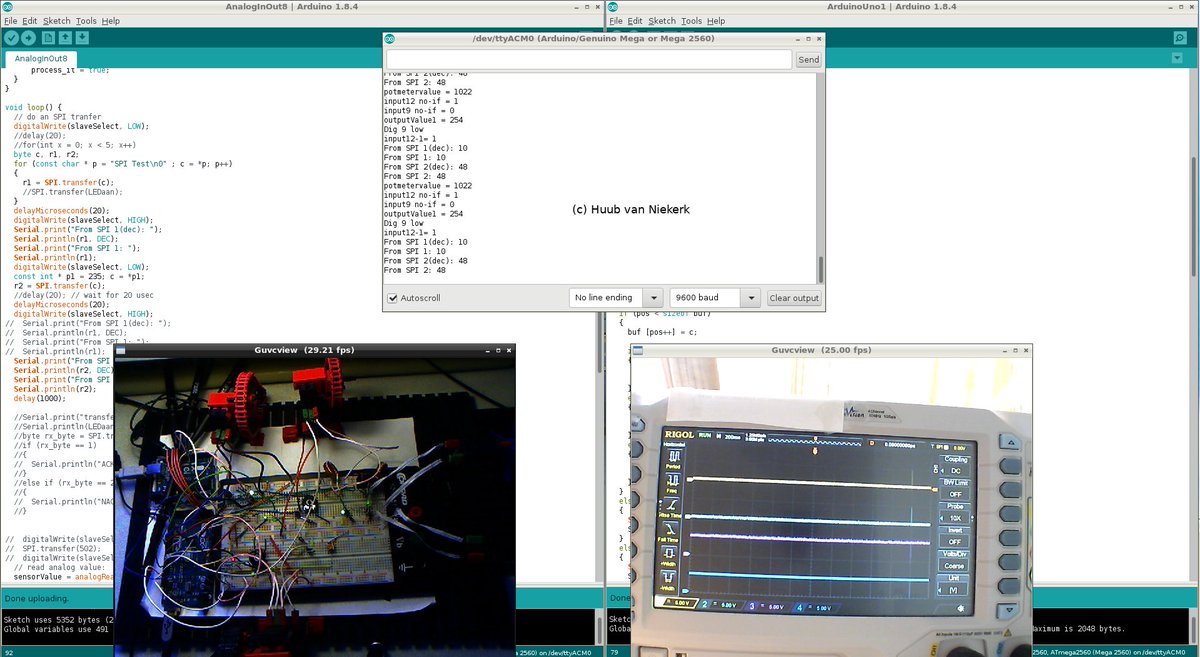The width and height of the screenshot is (1200, 657).
Task: Close the serial monitor window
Action: point(817,39)
